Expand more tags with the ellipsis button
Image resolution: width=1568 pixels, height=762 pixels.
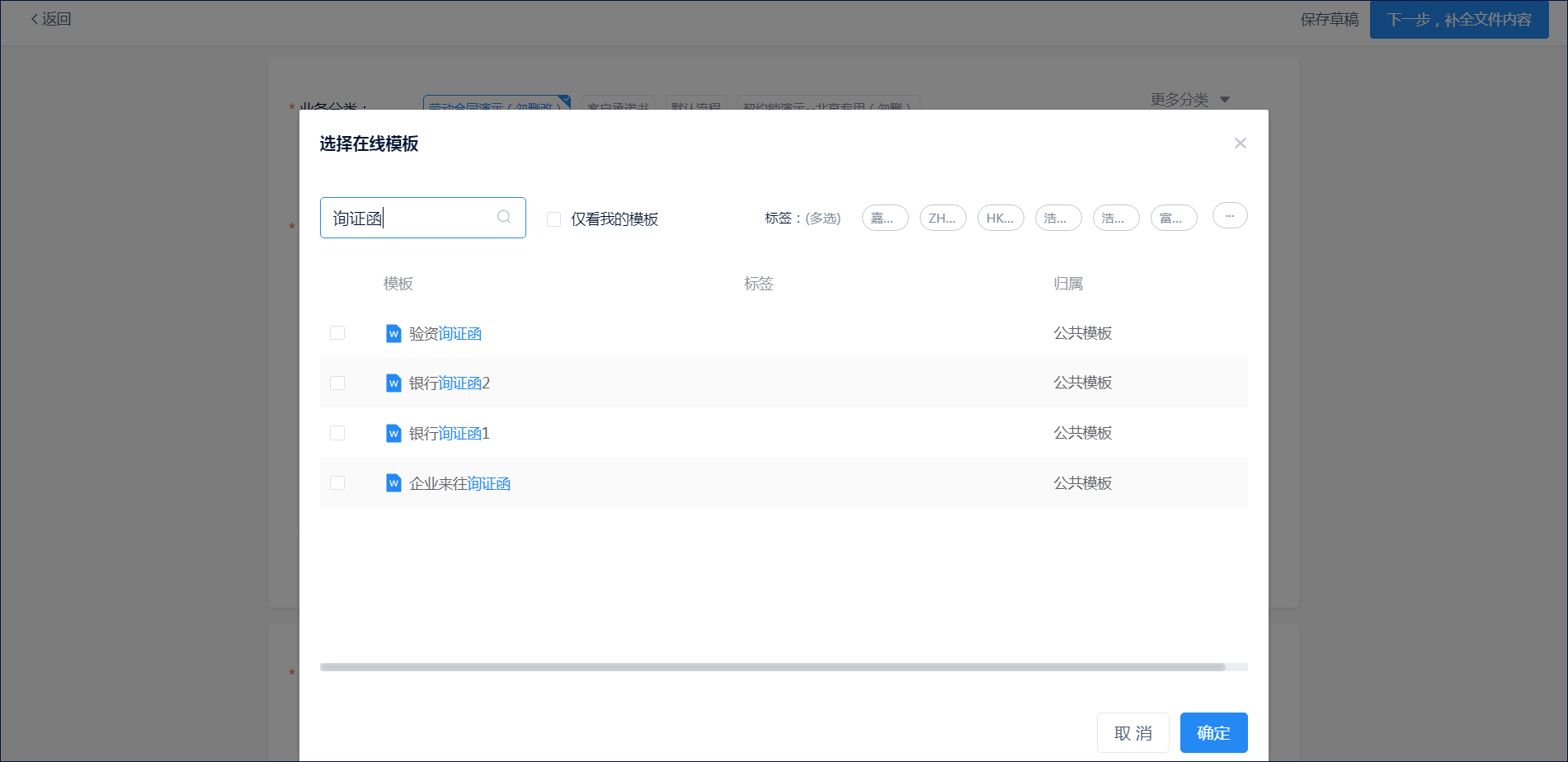tap(1229, 216)
